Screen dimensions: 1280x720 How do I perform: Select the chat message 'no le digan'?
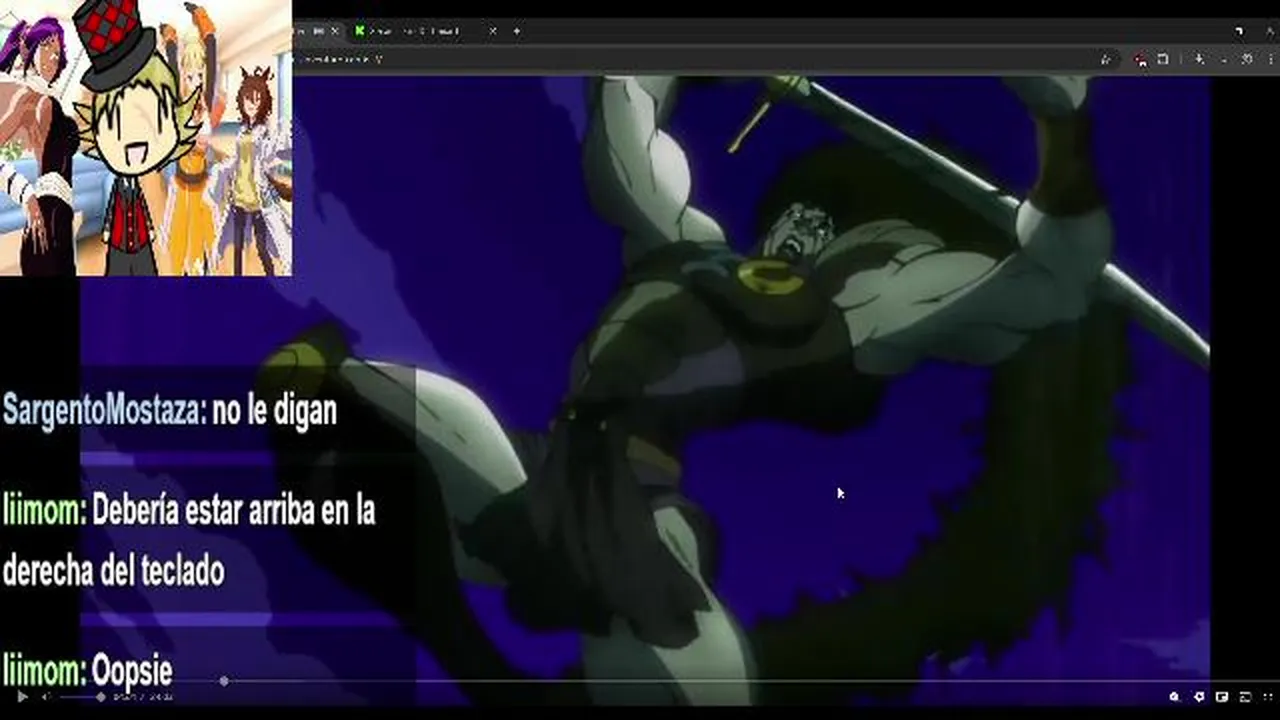tap(274, 409)
